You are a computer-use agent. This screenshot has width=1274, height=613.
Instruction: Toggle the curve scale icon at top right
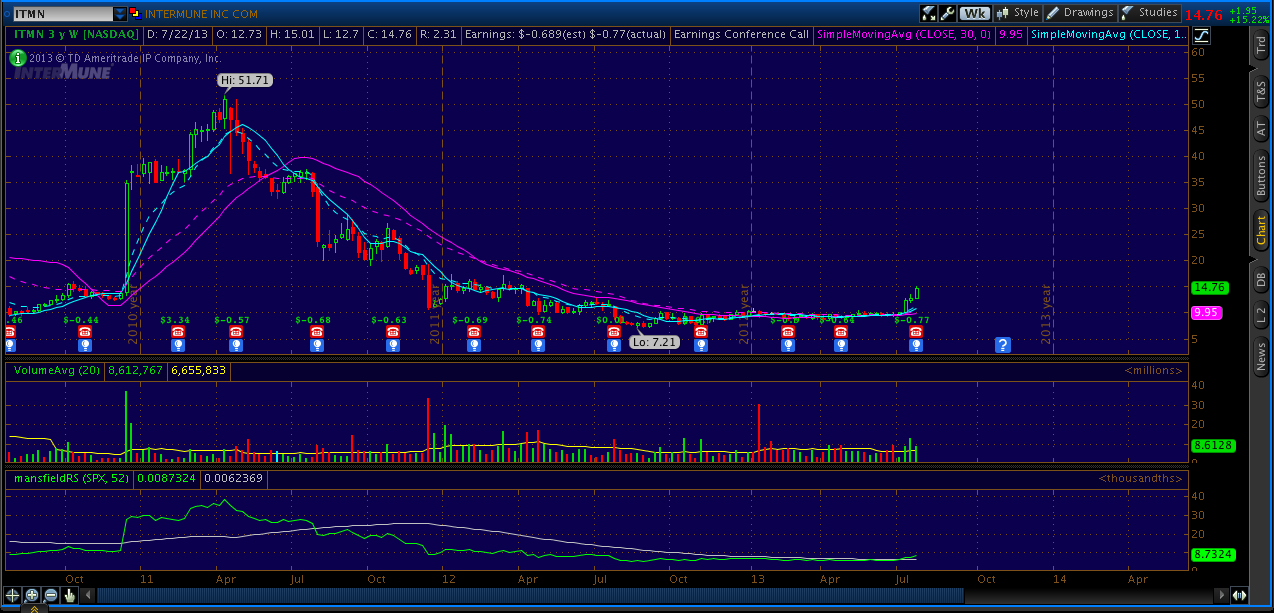coord(1200,34)
